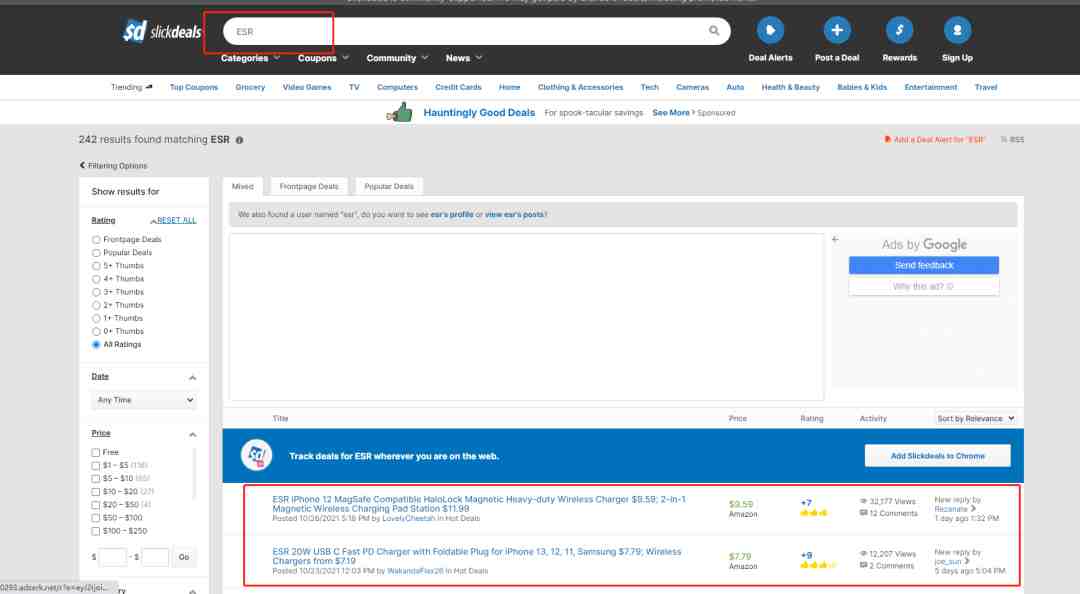Switch to the Popular Deals tab
1080x594 pixels.
pyautogui.click(x=389, y=186)
